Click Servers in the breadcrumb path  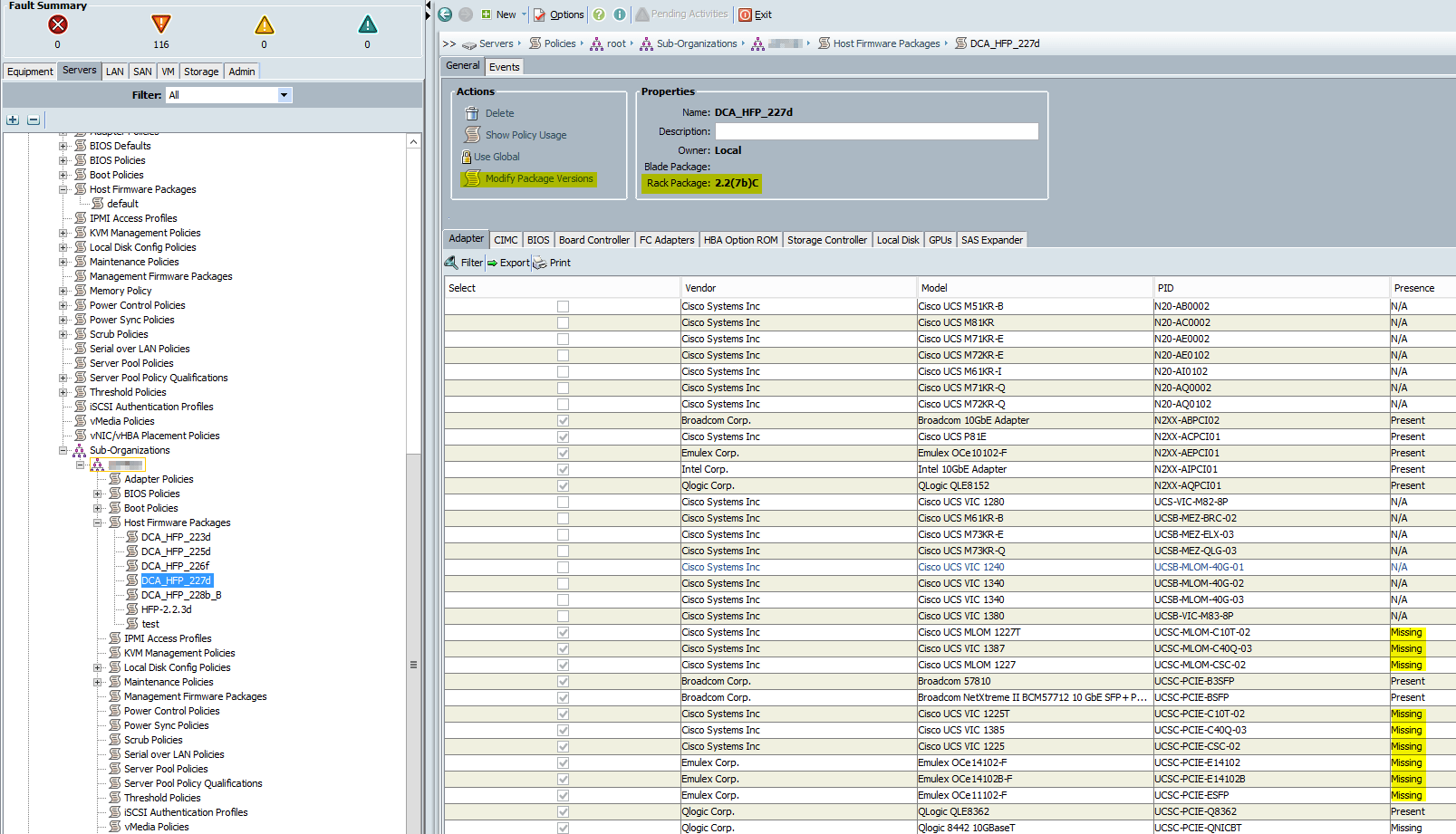coord(496,43)
